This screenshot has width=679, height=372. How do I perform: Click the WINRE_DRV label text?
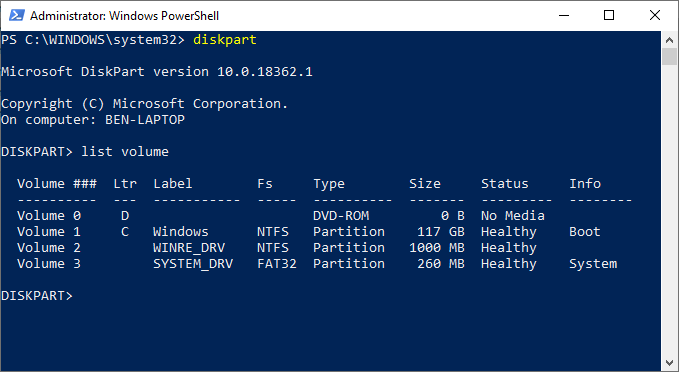coord(189,248)
